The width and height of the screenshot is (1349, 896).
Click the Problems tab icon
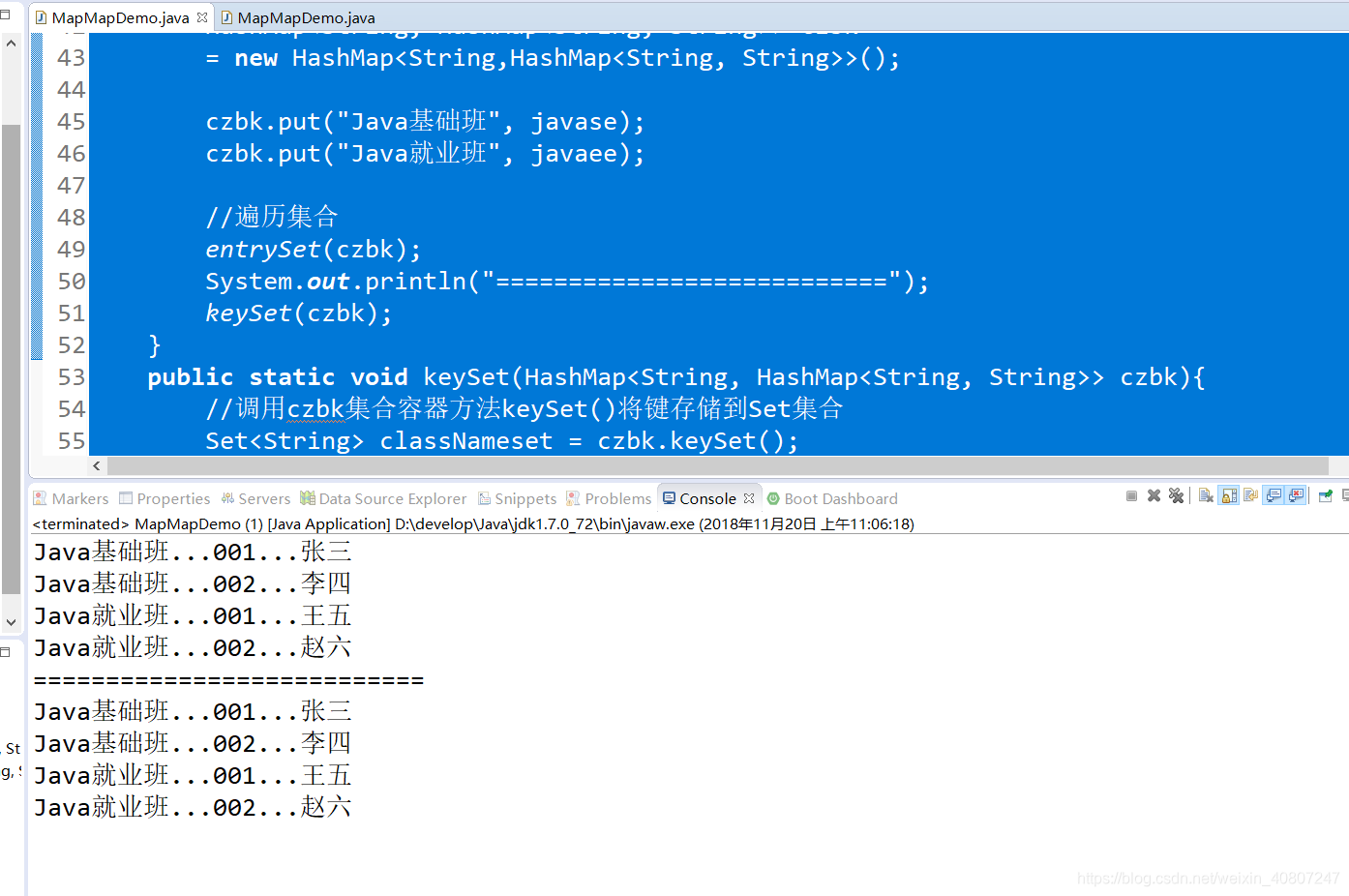[574, 498]
